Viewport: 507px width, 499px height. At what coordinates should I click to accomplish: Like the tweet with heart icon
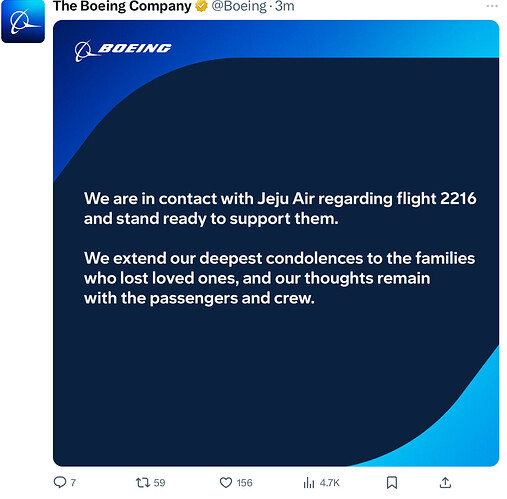(226, 483)
